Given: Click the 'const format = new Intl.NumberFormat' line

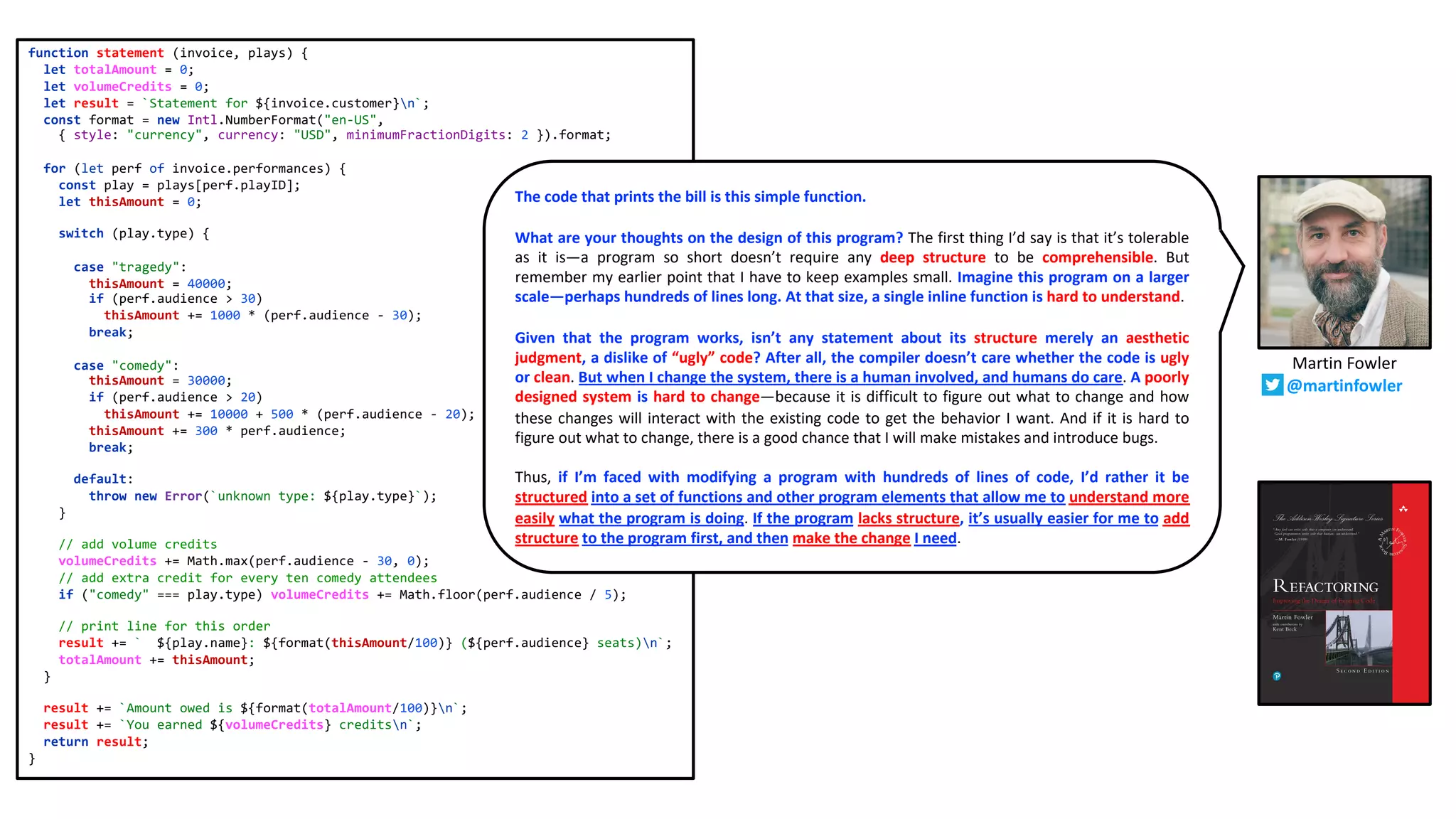Looking at the screenshot, I should click(x=213, y=120).
